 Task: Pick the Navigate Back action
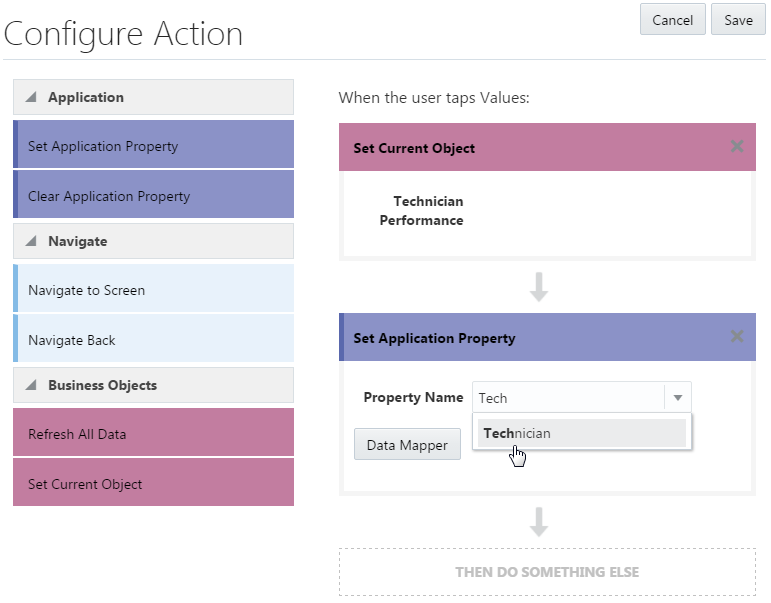tap(153, 340)
